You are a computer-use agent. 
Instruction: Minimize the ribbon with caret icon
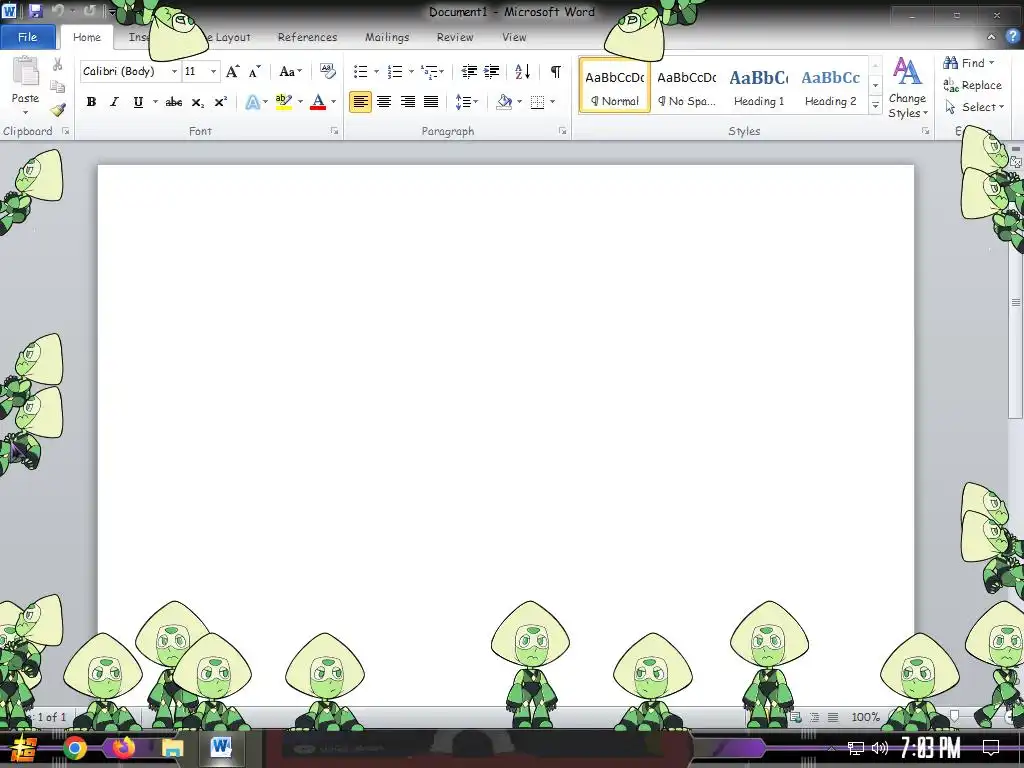click(991, 37)
